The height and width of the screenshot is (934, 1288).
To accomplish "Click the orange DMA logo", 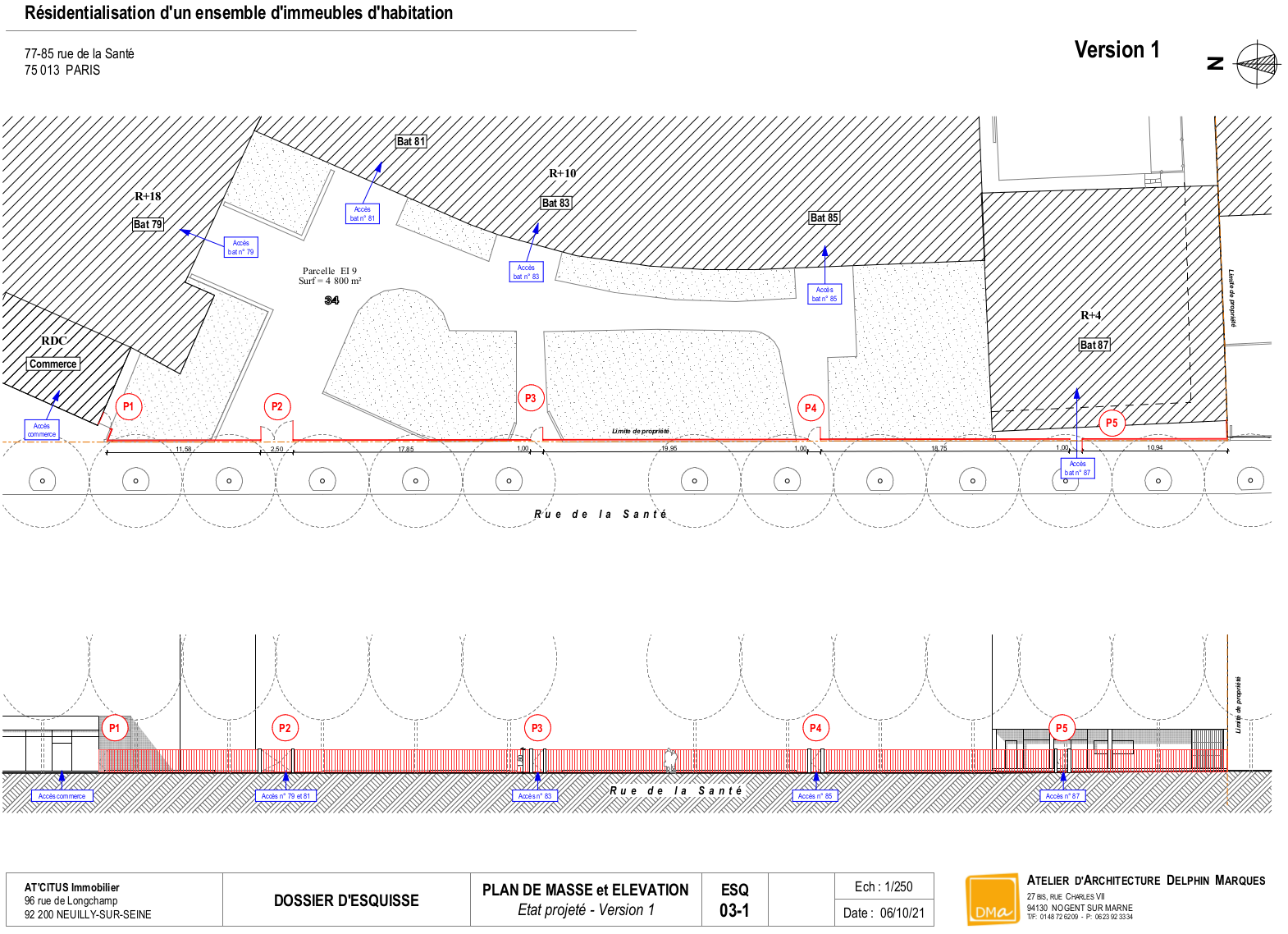I will coord(992,900).
